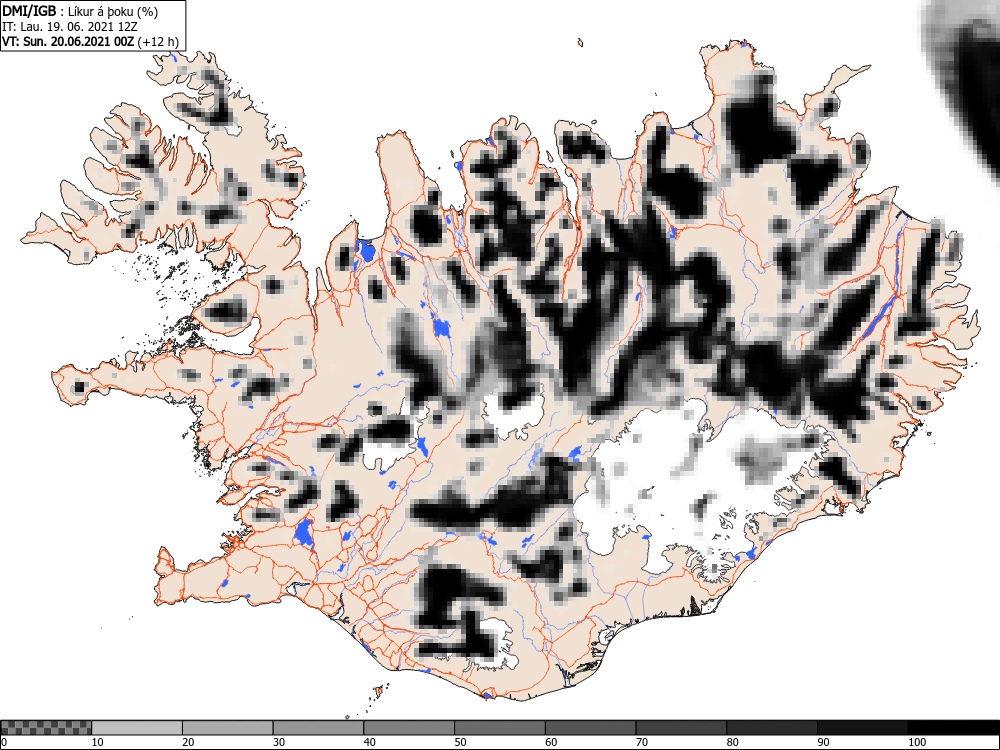This screenshot has height=750, width=1000.
Task: Click the 'Líkur á þoku (%)' label
Action: tap(115, 11)
